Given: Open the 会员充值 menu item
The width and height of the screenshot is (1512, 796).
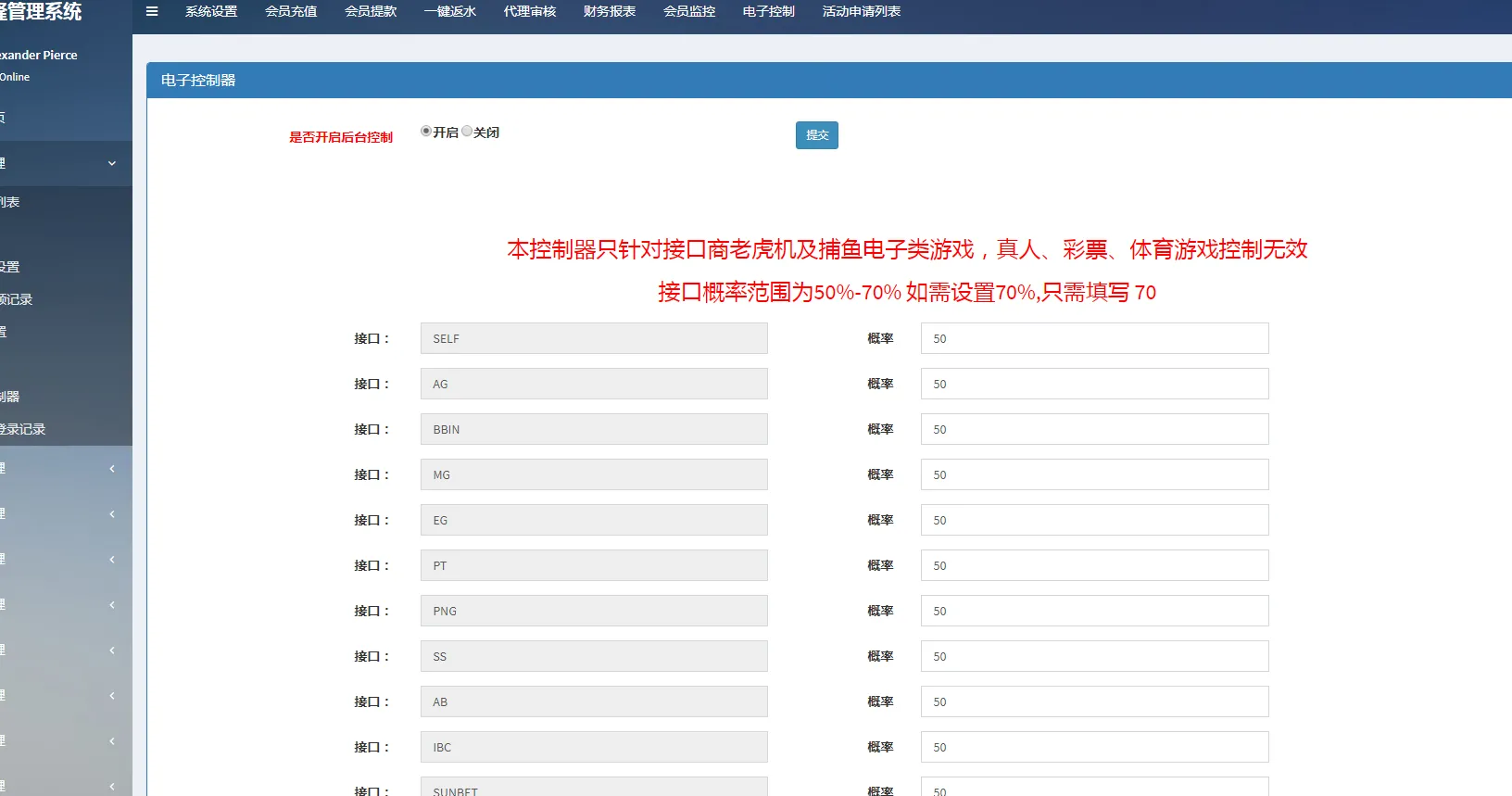Looking at the screenshot, I should point(291,12).
